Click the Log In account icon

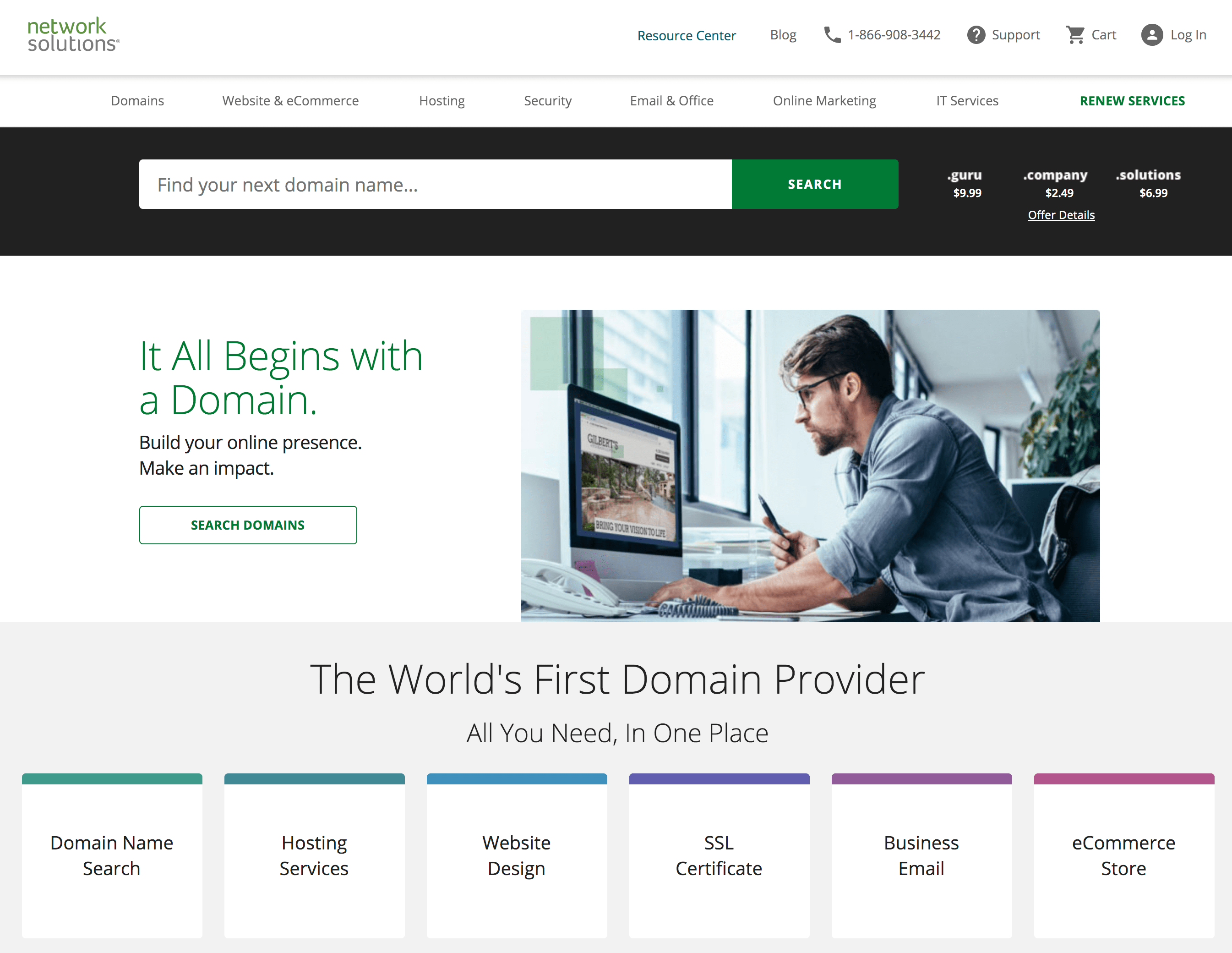tap(1152, 35)
